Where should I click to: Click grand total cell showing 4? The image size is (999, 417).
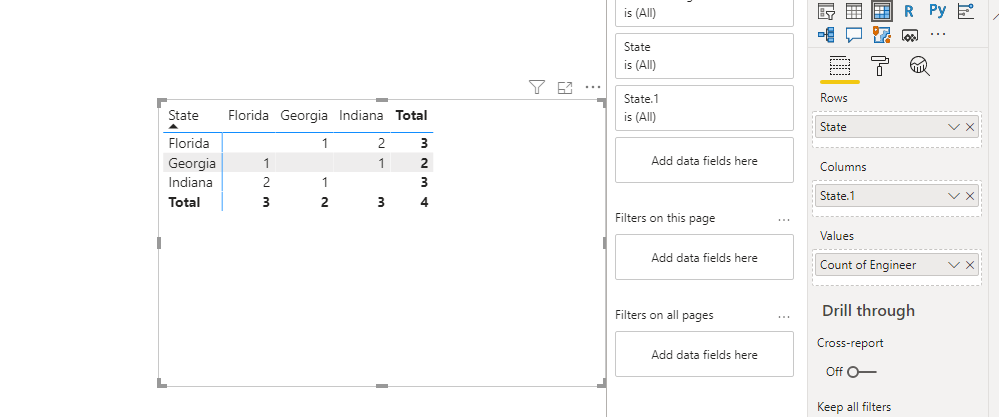click(x=424, y=202)
